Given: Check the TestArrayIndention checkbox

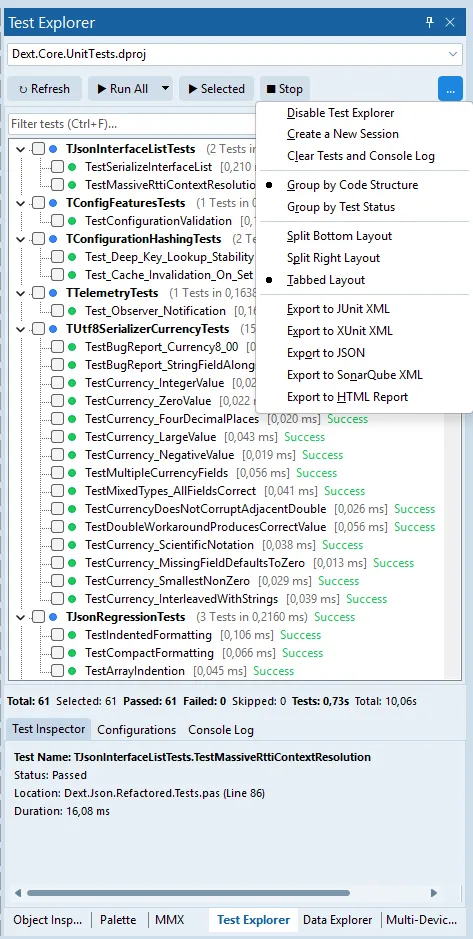Looking at the screenshot, I should 57,671.
